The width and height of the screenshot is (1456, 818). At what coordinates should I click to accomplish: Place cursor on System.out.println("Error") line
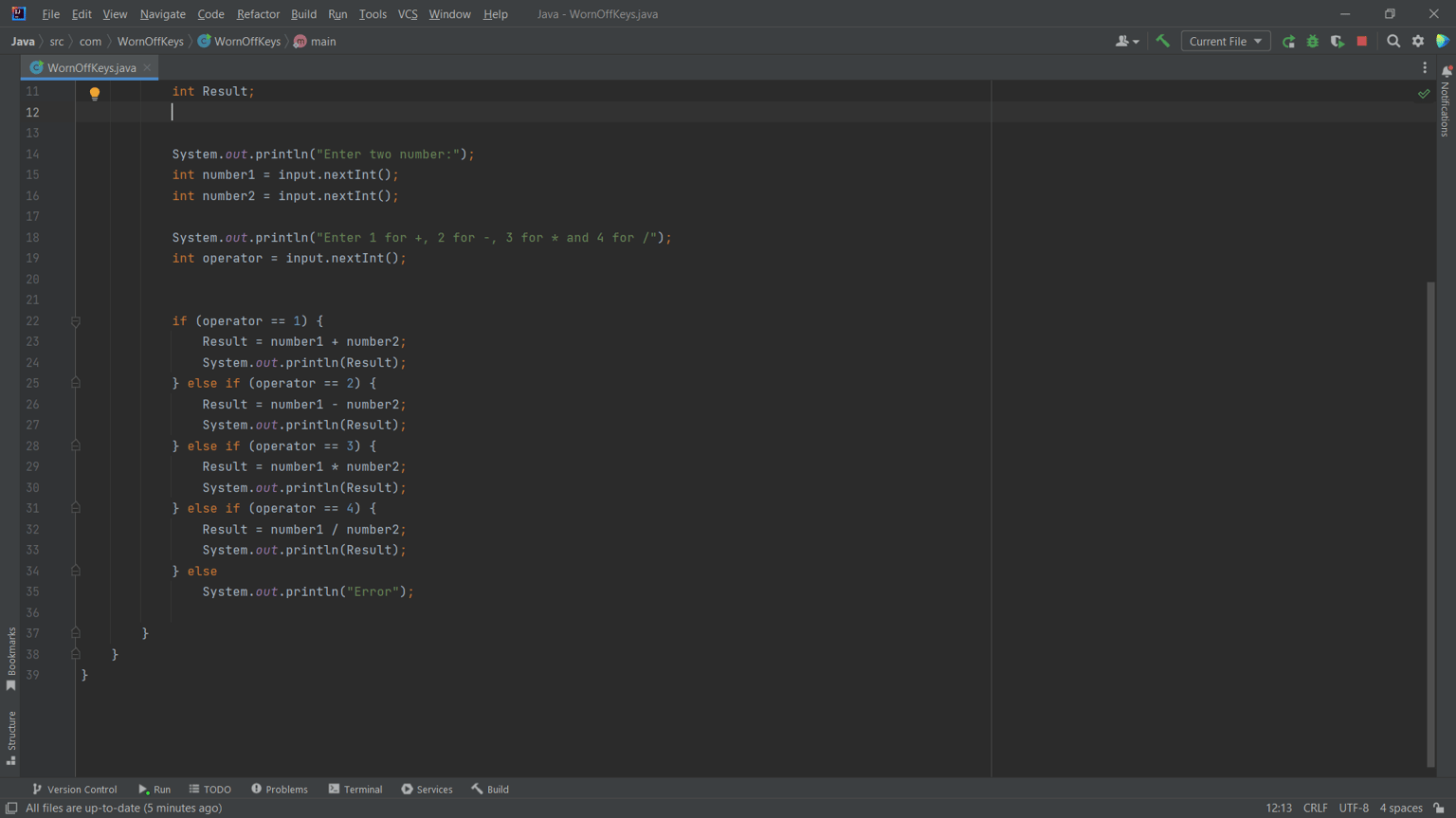308,591
